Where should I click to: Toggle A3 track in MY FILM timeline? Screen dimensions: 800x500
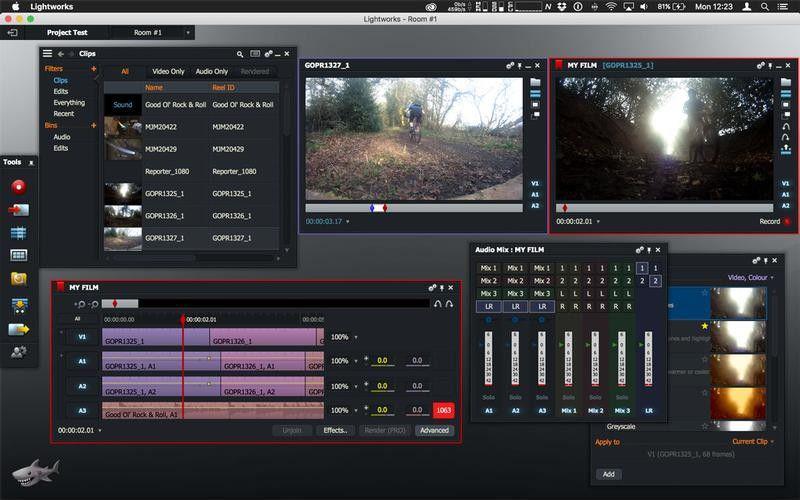82,411
